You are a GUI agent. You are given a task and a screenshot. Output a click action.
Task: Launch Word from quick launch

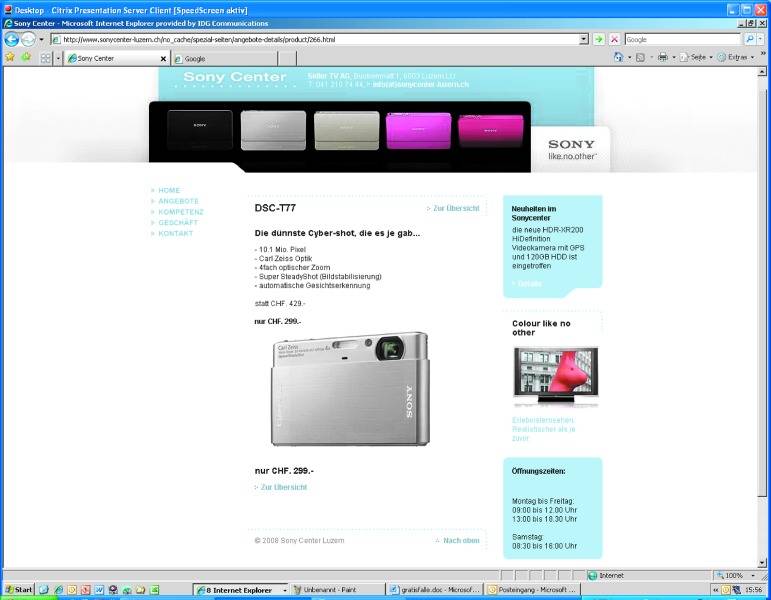pyautogui.click(x=99, y=590)
